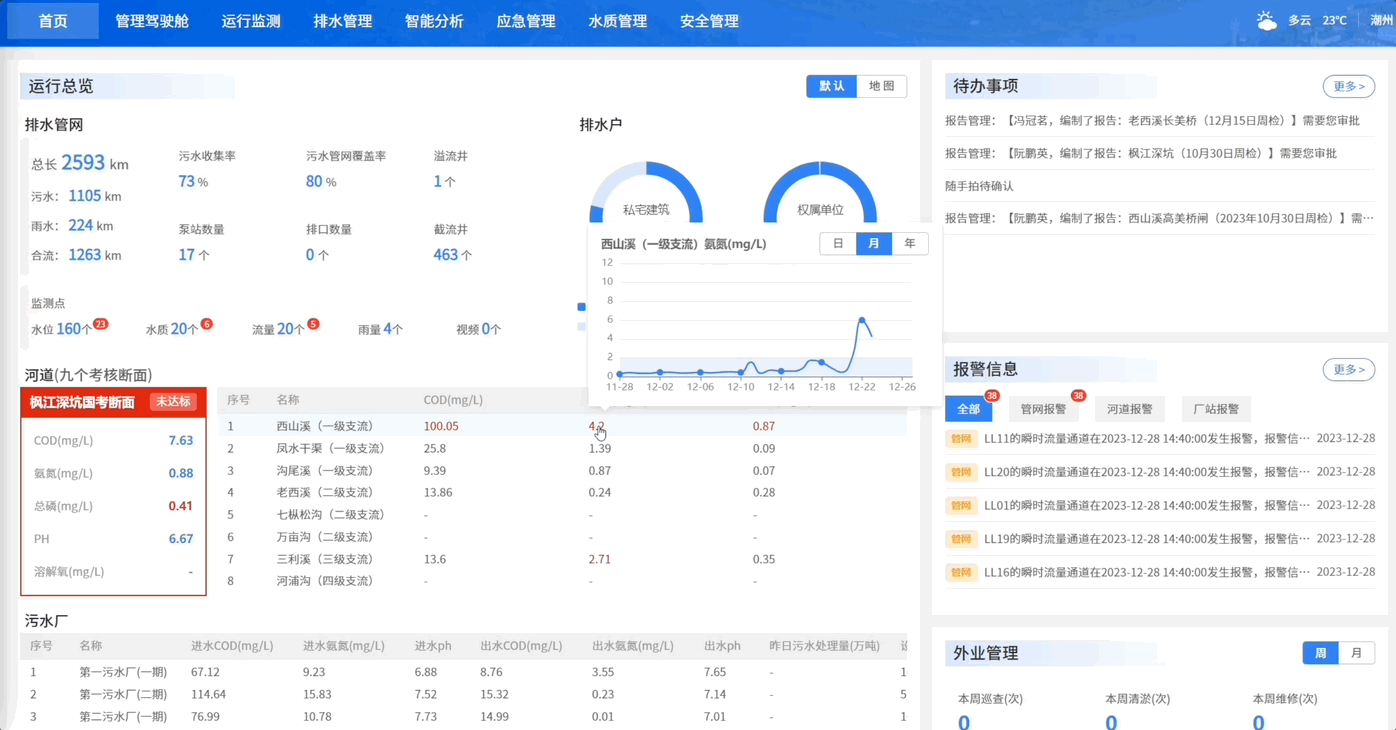This screenshot has height=730, width=1396.
Task: Select 老西溪（二级支流） row
Action: tap(562, 492)
